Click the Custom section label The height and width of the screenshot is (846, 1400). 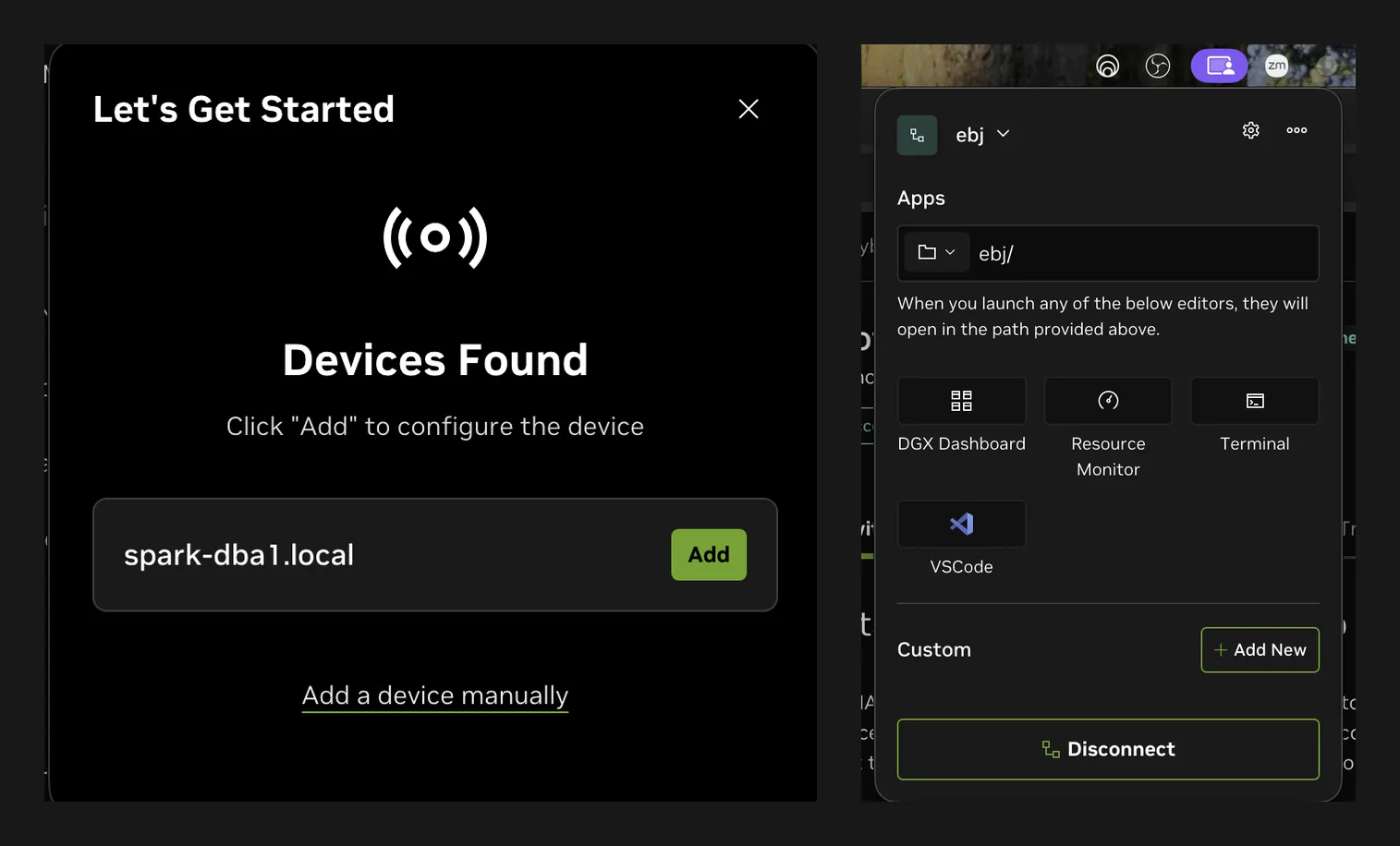coord(934,650)
